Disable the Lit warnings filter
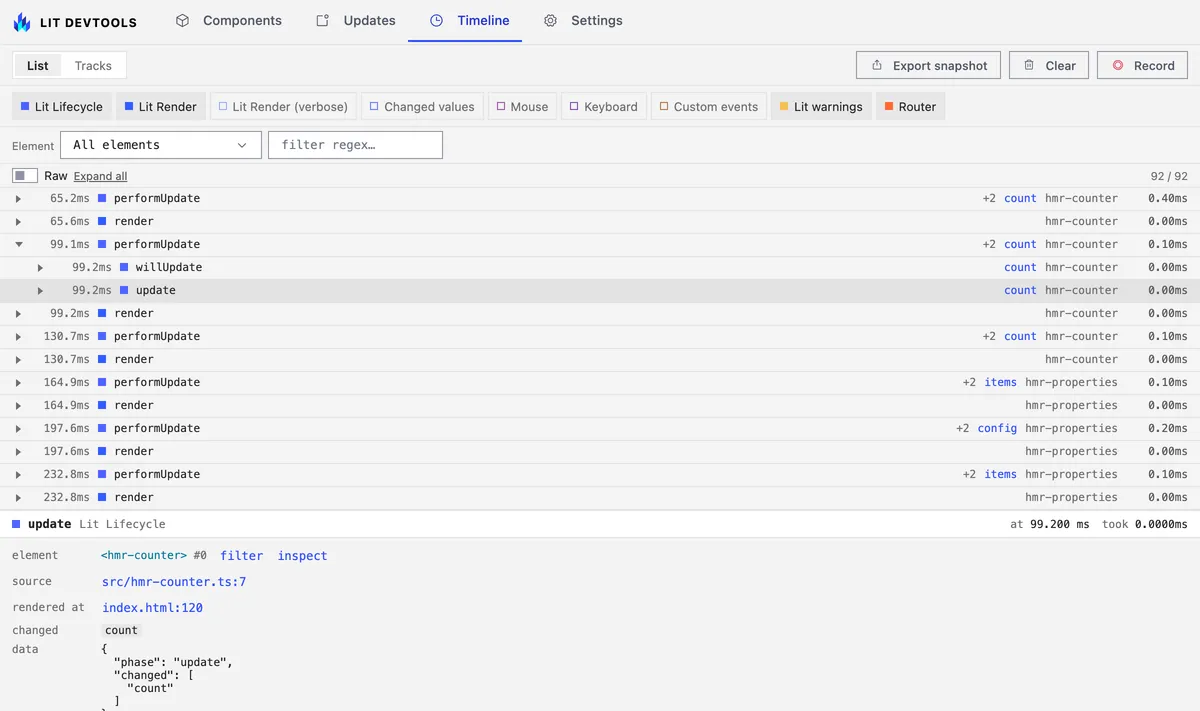The image size is (1200, 711). [x=821, y=107]
